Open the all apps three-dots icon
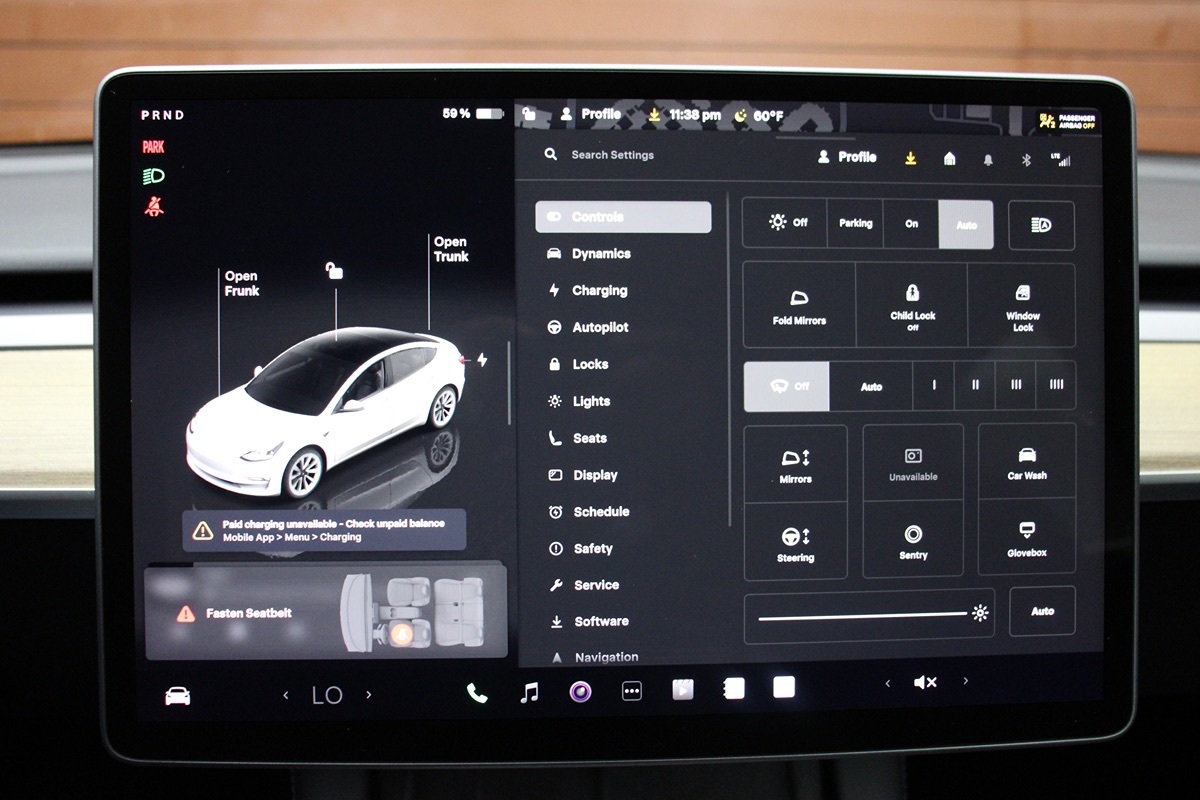The height and width of the screenshot is (800, 1200). [x=631, y=691]
